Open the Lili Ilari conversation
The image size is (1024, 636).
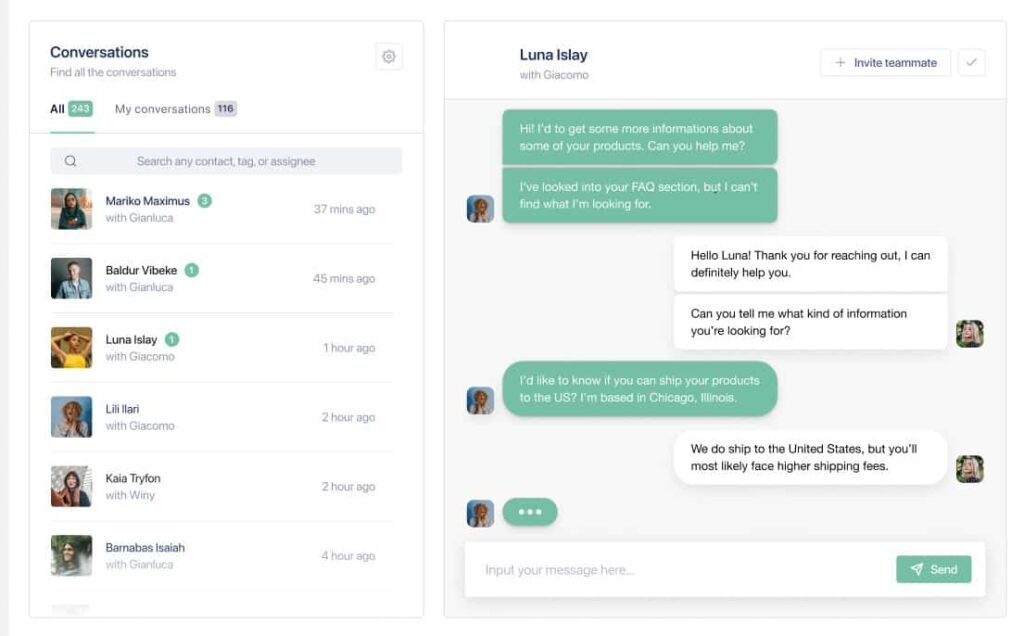(x=213, y=417)
